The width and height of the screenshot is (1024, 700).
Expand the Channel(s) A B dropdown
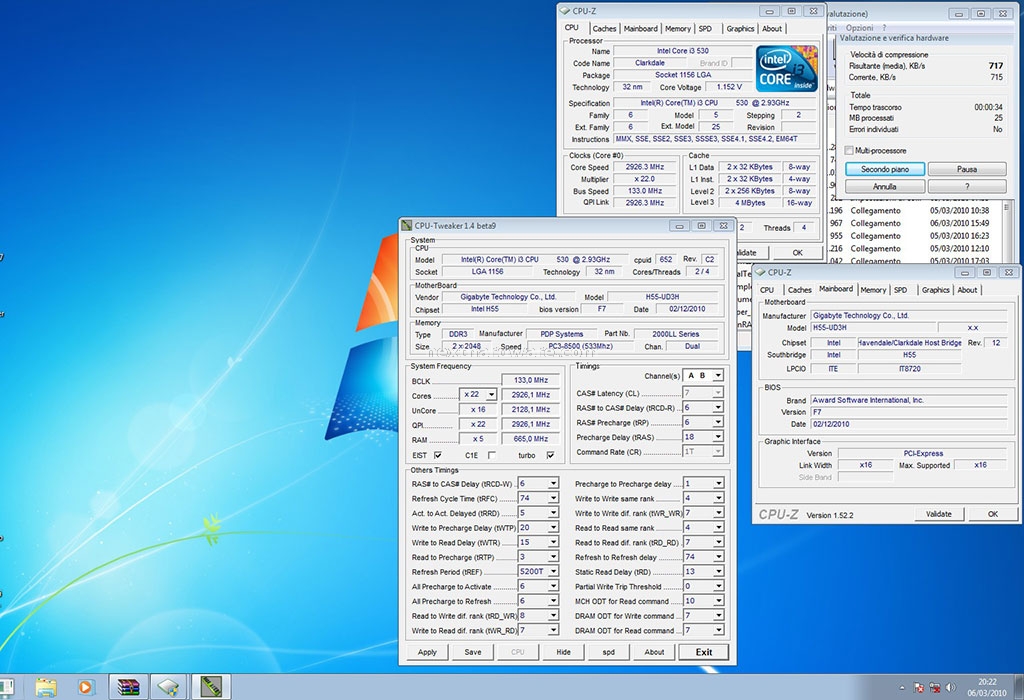(718, 375)
